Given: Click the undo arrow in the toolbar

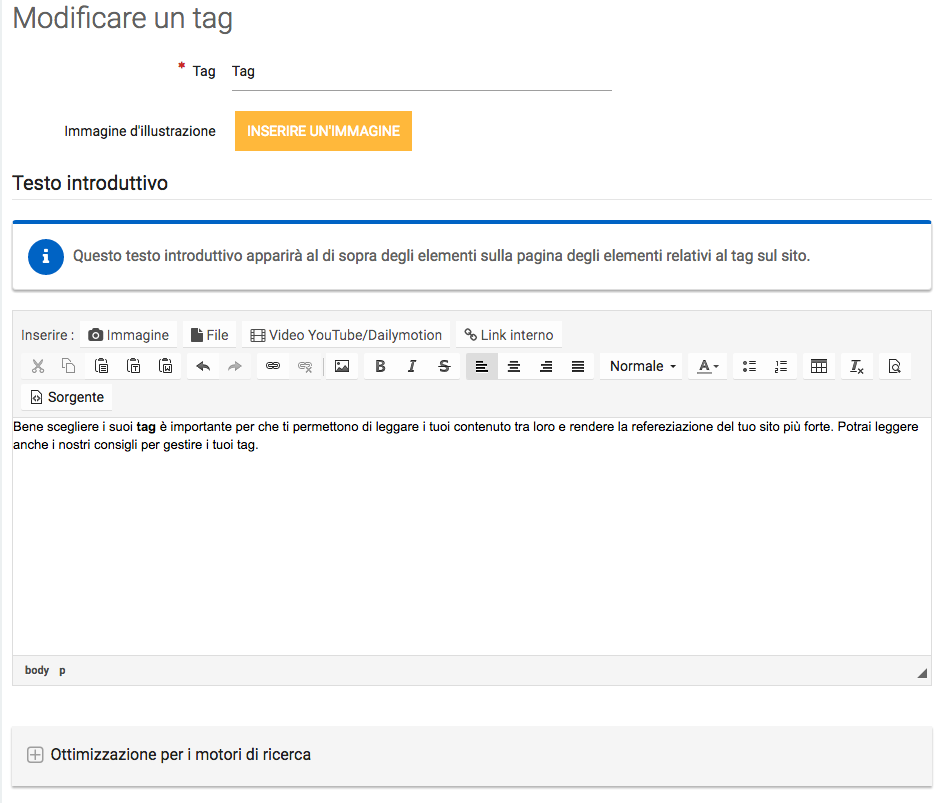Looking at the screenshot, I should click(203, 367).
